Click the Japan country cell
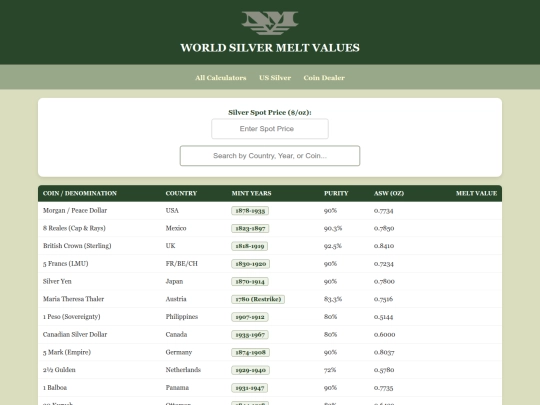This screenshot has width=540, height=405. tap(174, 281)
